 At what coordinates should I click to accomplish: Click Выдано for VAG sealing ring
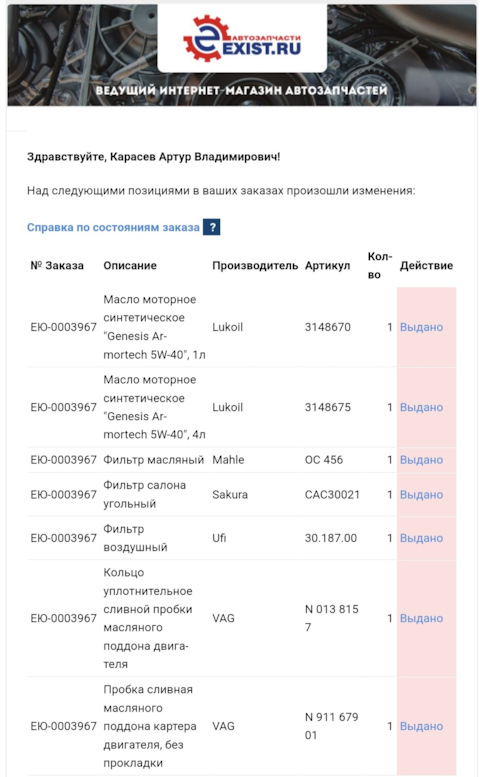(421, 618)
